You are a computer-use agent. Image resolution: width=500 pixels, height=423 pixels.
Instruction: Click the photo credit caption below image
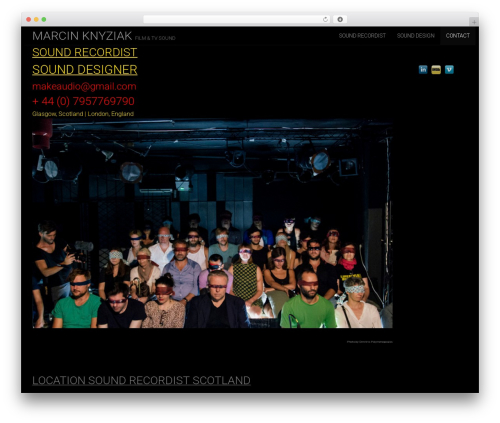click(x=370, y=342)
